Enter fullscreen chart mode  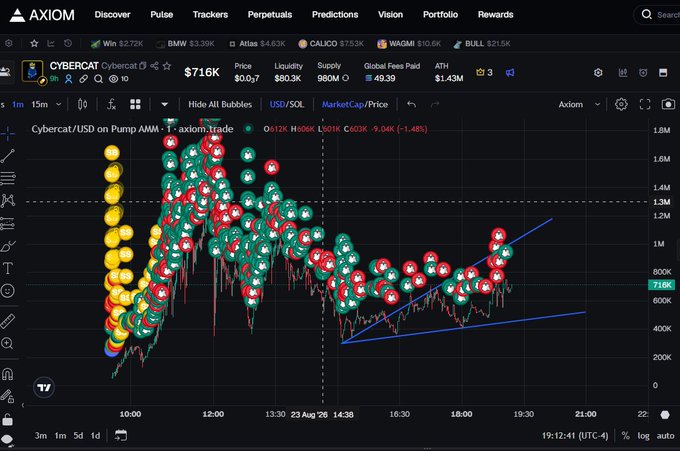(645, 105)
